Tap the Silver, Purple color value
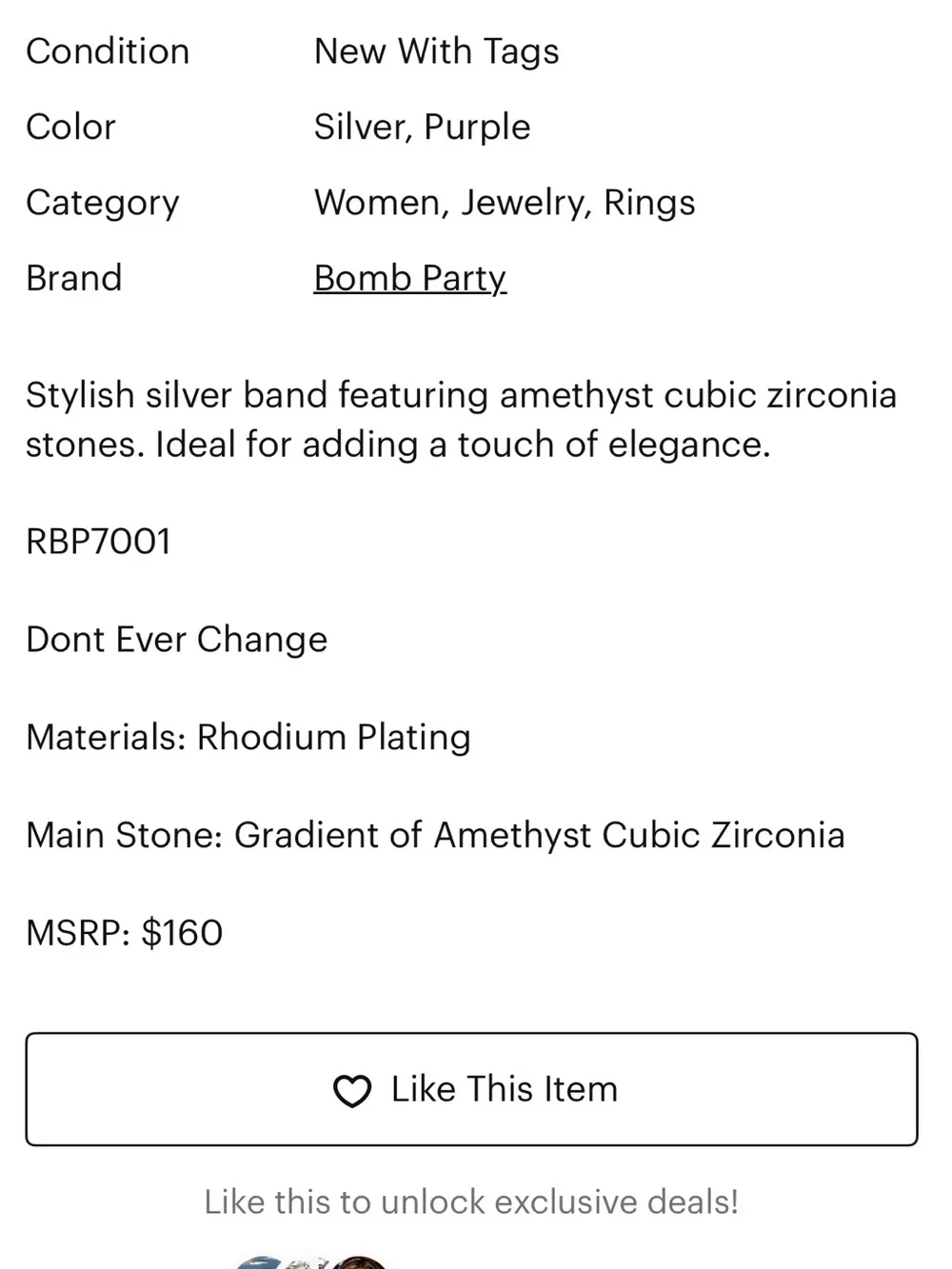The image size is (952, 1269). 423,128
